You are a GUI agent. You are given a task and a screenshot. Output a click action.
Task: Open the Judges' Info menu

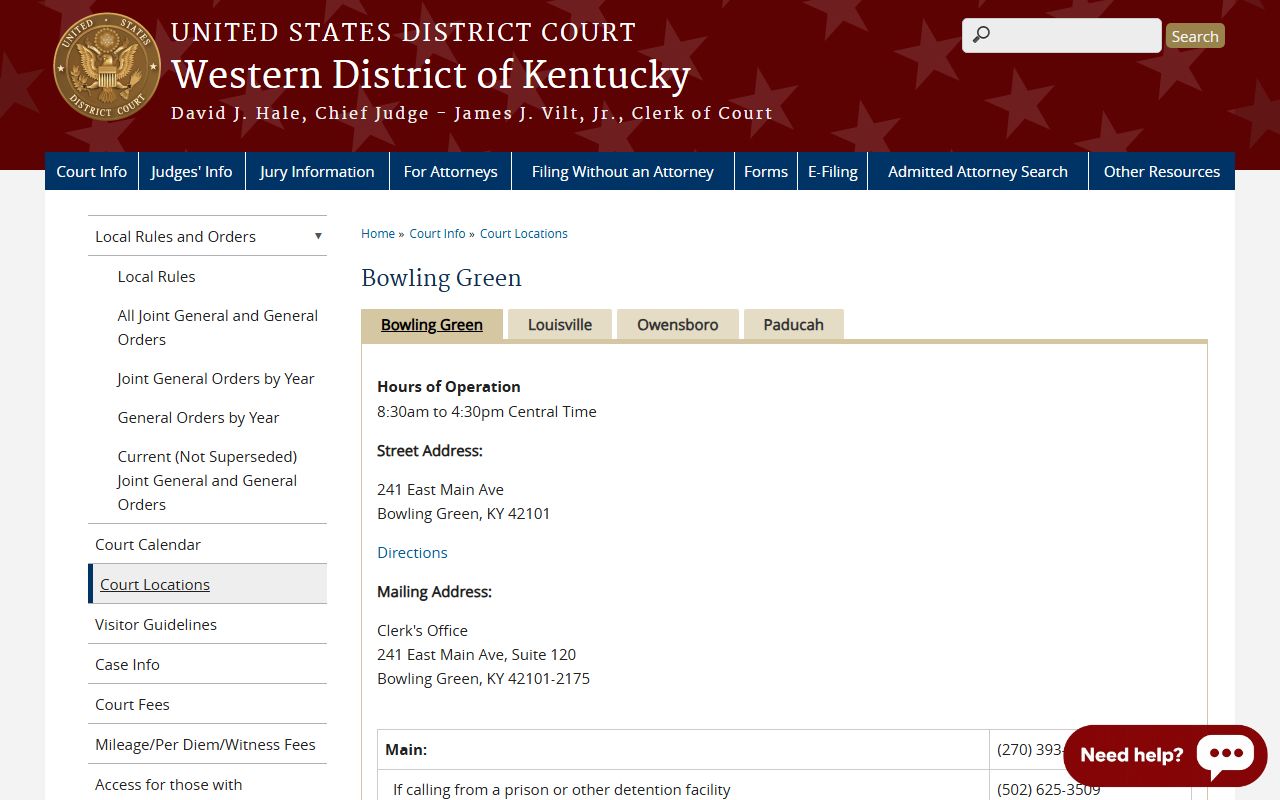click(x=192, y=171)
